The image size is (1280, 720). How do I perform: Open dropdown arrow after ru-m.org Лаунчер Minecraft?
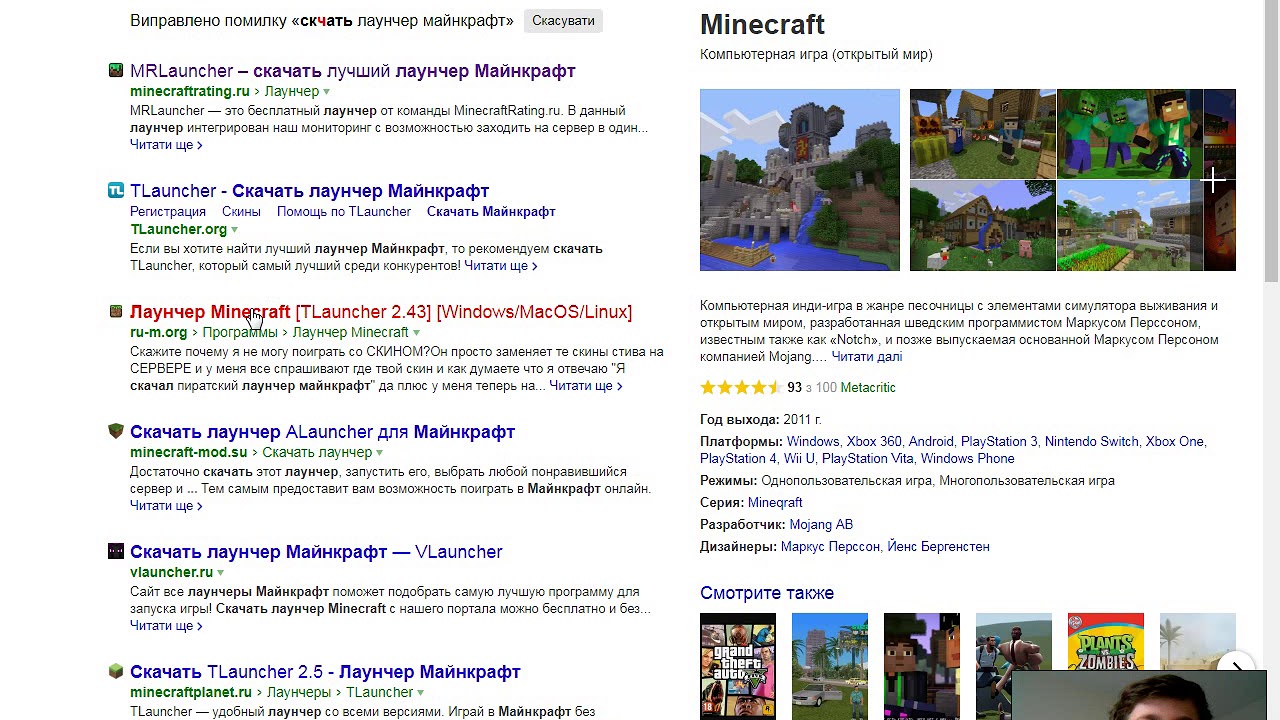click(416, 333)
